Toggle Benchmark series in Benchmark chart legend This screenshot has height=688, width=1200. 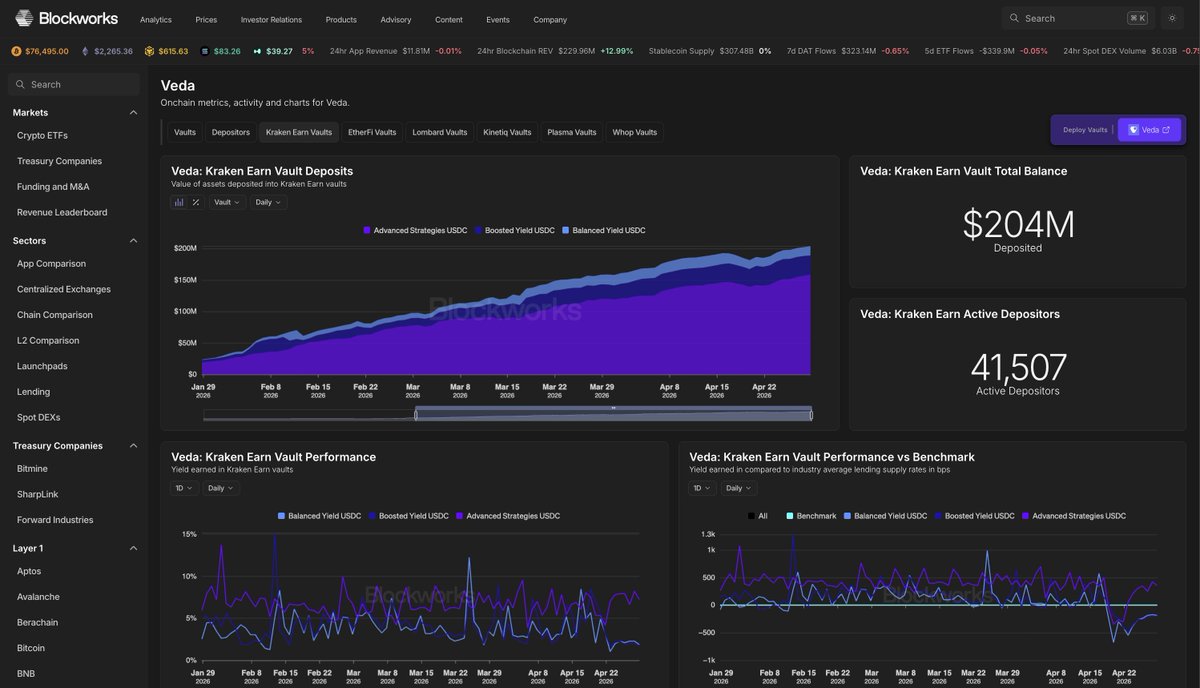811,516
